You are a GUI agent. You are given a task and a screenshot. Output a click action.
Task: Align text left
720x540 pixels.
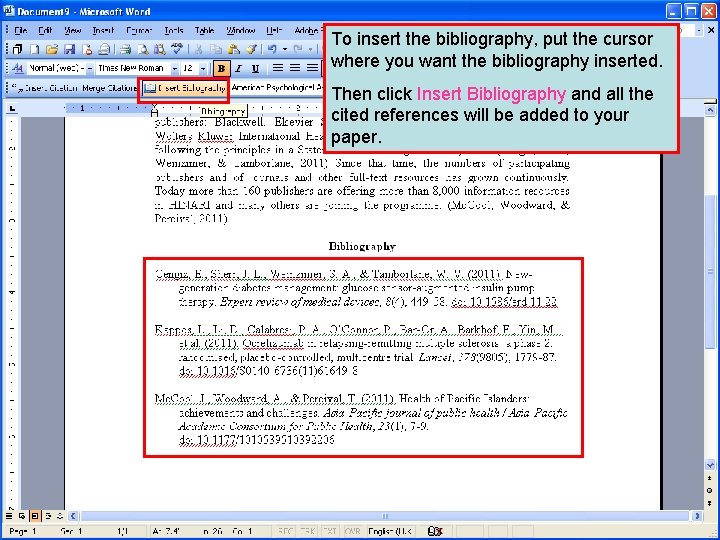click(277, 68)
